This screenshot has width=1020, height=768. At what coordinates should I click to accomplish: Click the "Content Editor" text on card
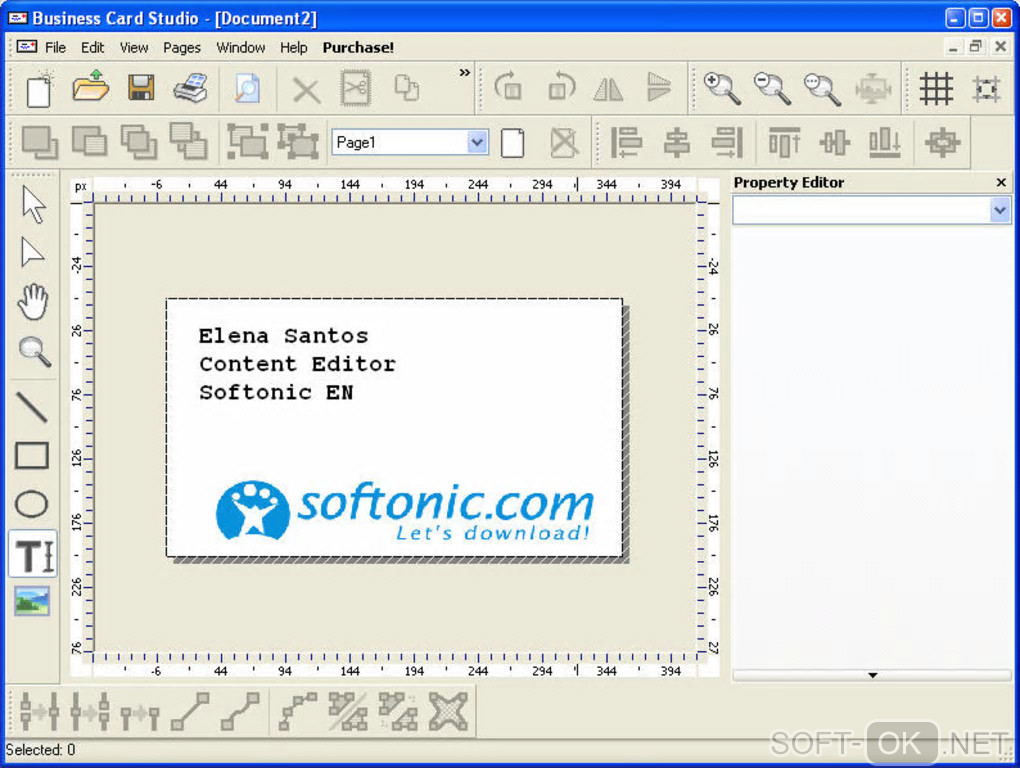297,364
